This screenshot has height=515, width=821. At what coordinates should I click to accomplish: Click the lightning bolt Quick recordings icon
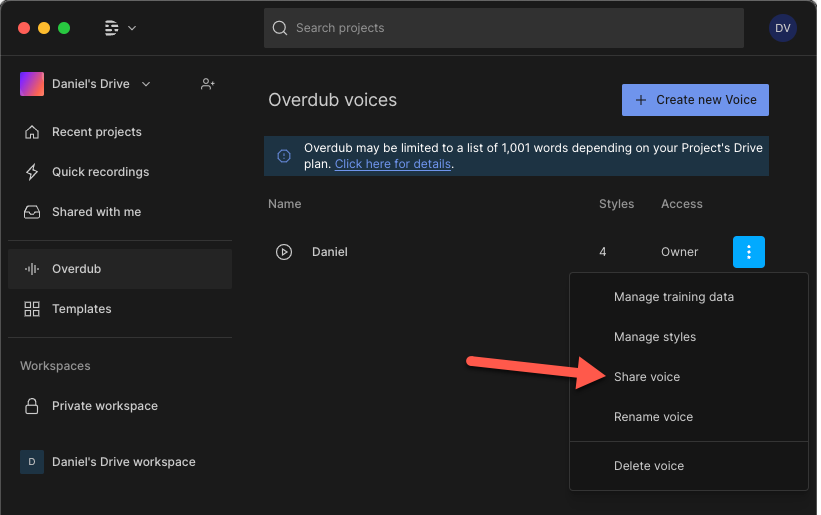click(x=32, y=172)
